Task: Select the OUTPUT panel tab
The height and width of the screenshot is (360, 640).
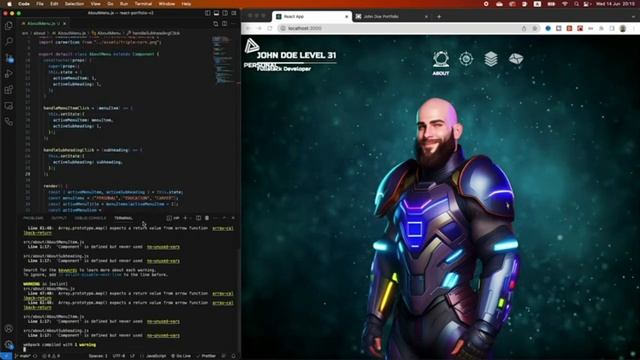Action: [59, 218]
